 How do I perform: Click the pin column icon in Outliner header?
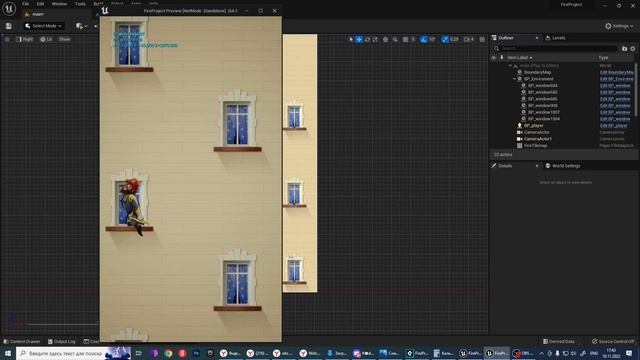pyautogui.click(x=502, y=58)
